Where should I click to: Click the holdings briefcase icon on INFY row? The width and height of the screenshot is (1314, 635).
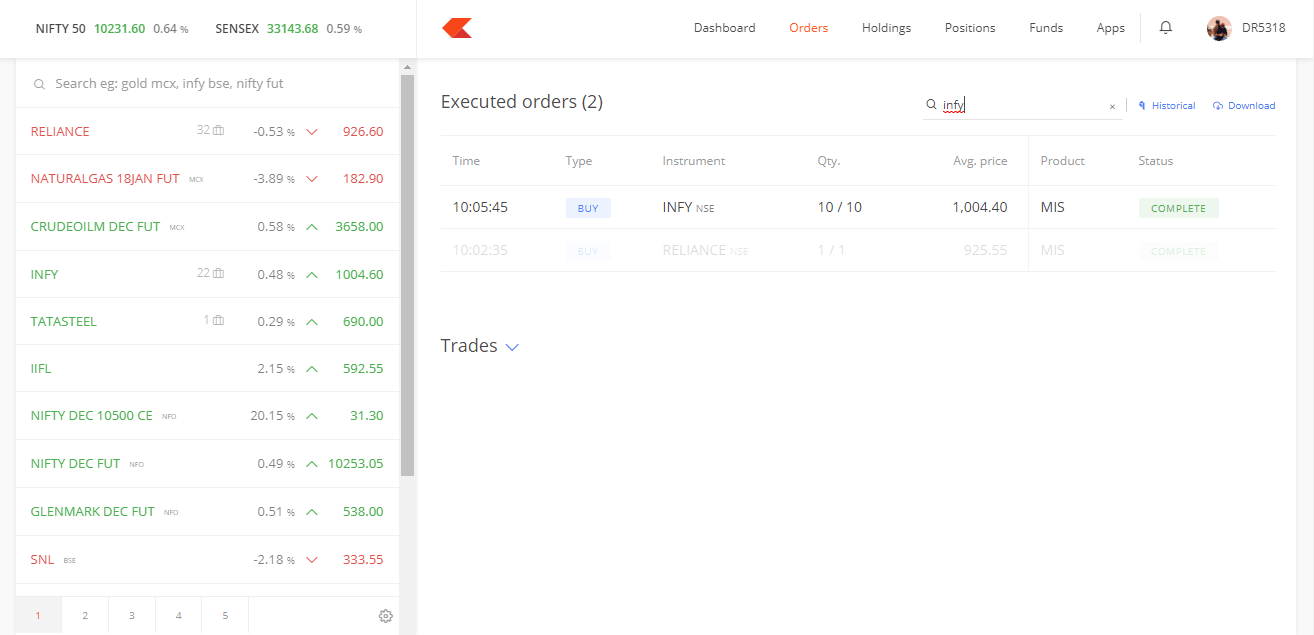click(218, 274)
